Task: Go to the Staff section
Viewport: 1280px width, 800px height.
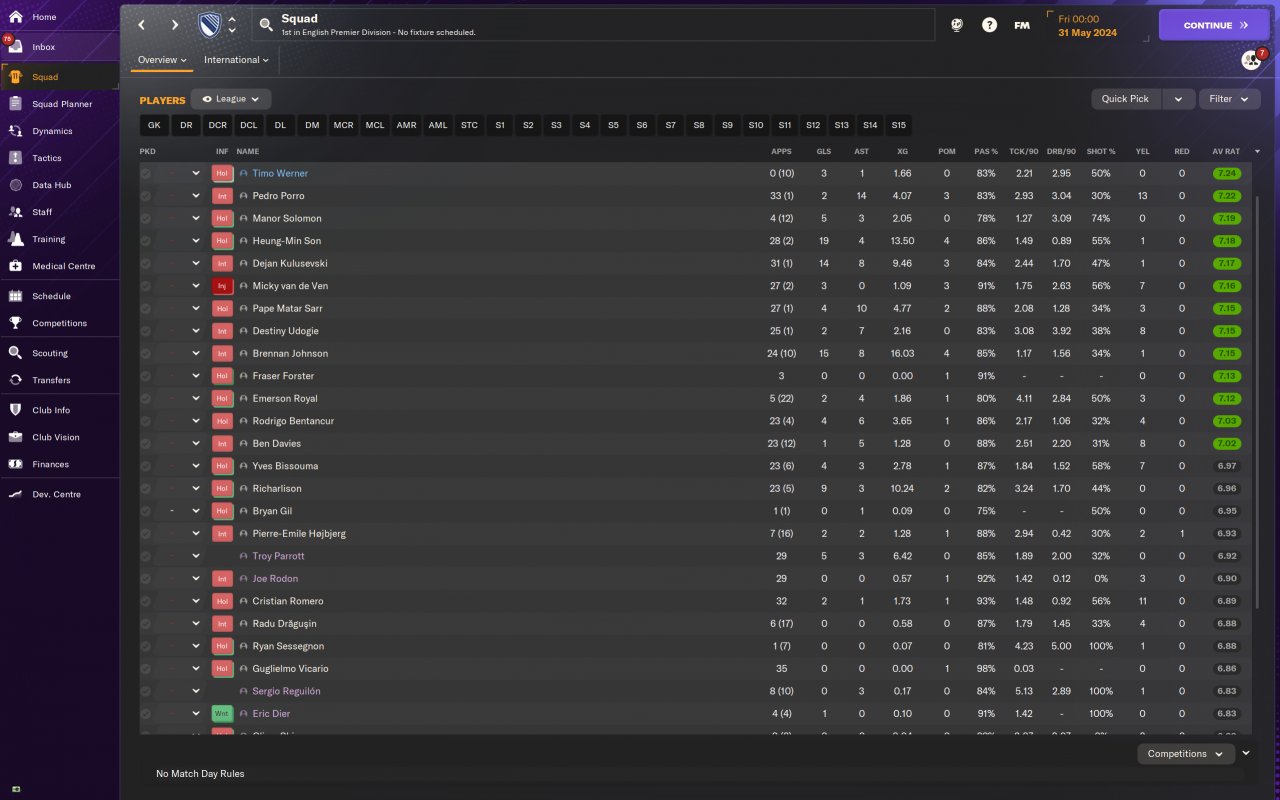Action: tap(60, 212)
